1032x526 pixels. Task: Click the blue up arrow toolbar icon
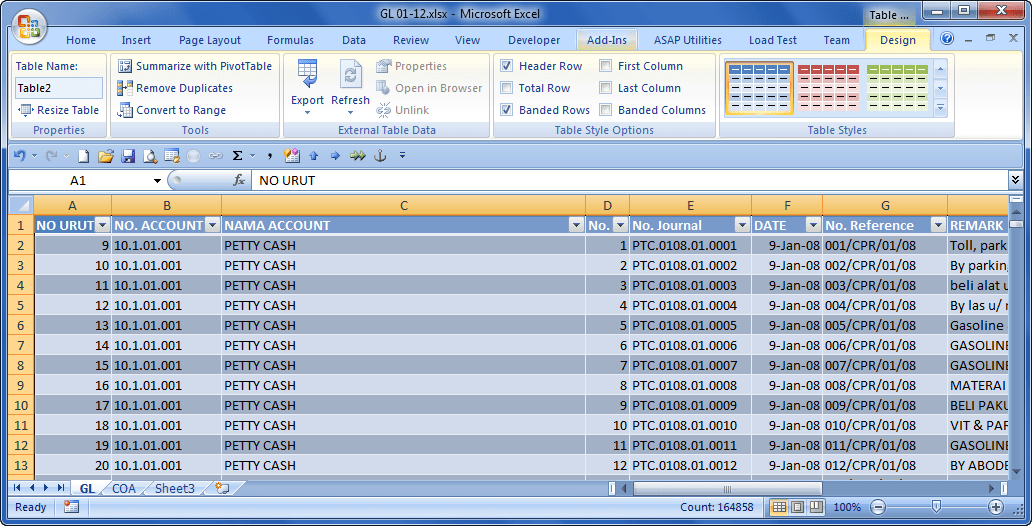[313, 156]
